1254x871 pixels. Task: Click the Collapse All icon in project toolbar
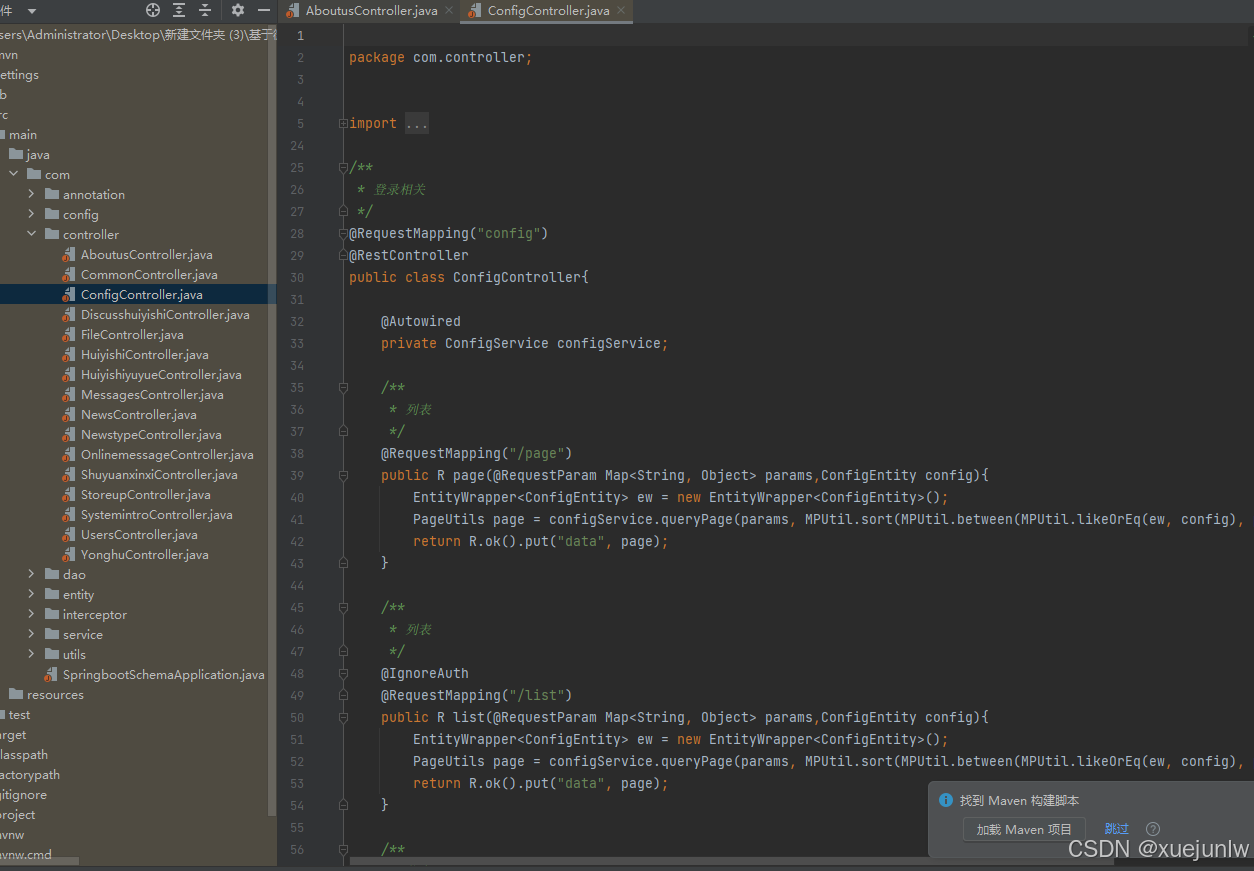click(x=205, y=10)
